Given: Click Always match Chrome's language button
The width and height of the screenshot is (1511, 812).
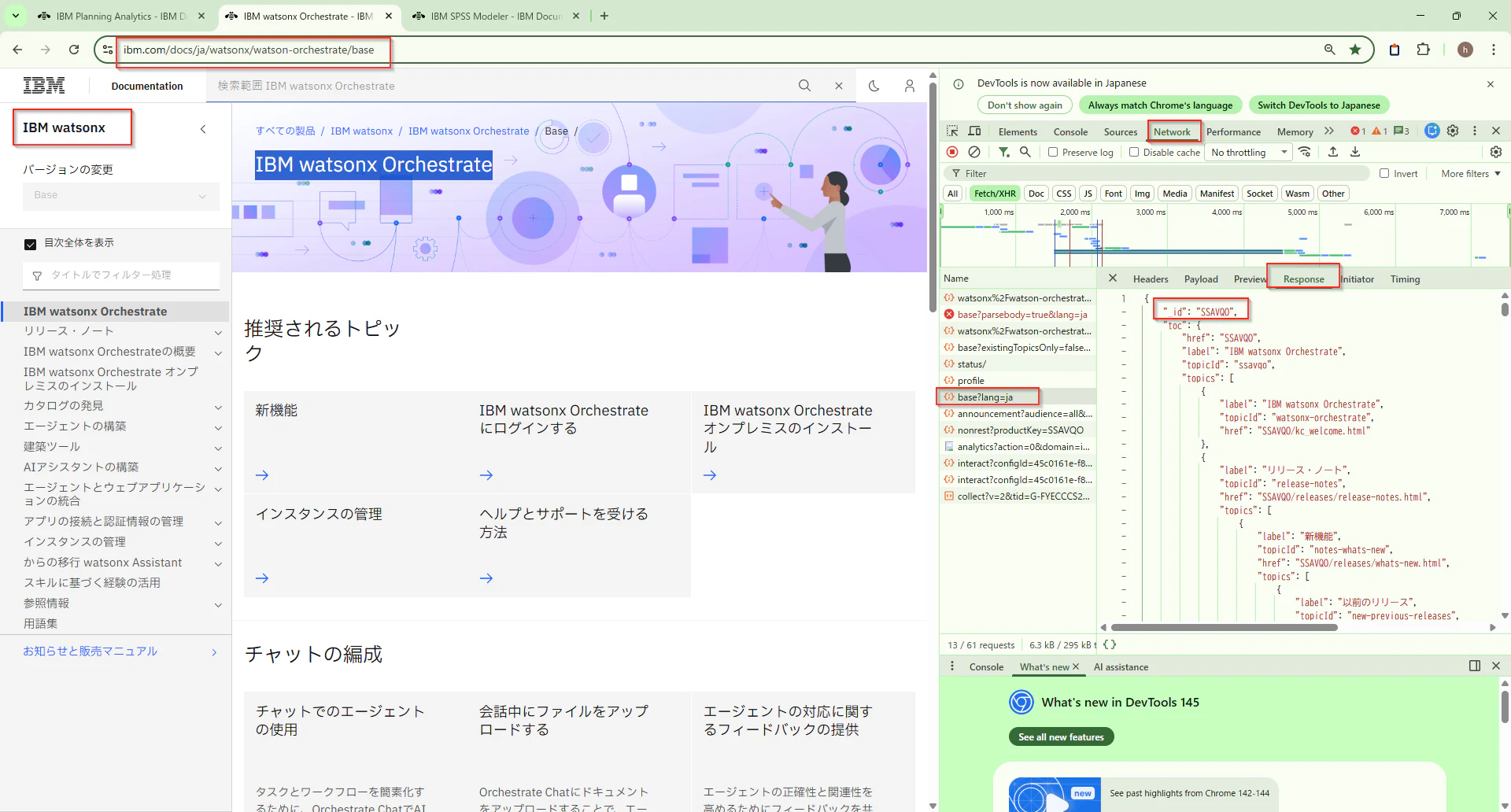Looking at the screenshot, I should pos(1161,105).
